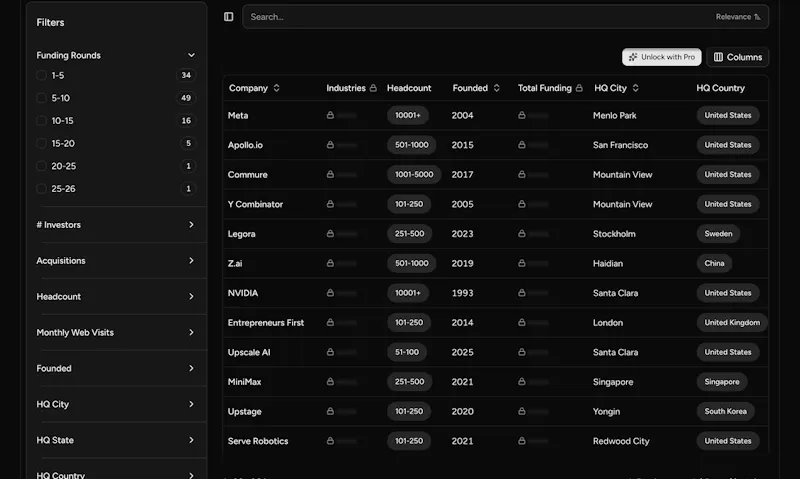The width and height of the screenshot is (800, 479).
Task: Toggle the sidebar panel icon beside search
Action: point(229,17)
